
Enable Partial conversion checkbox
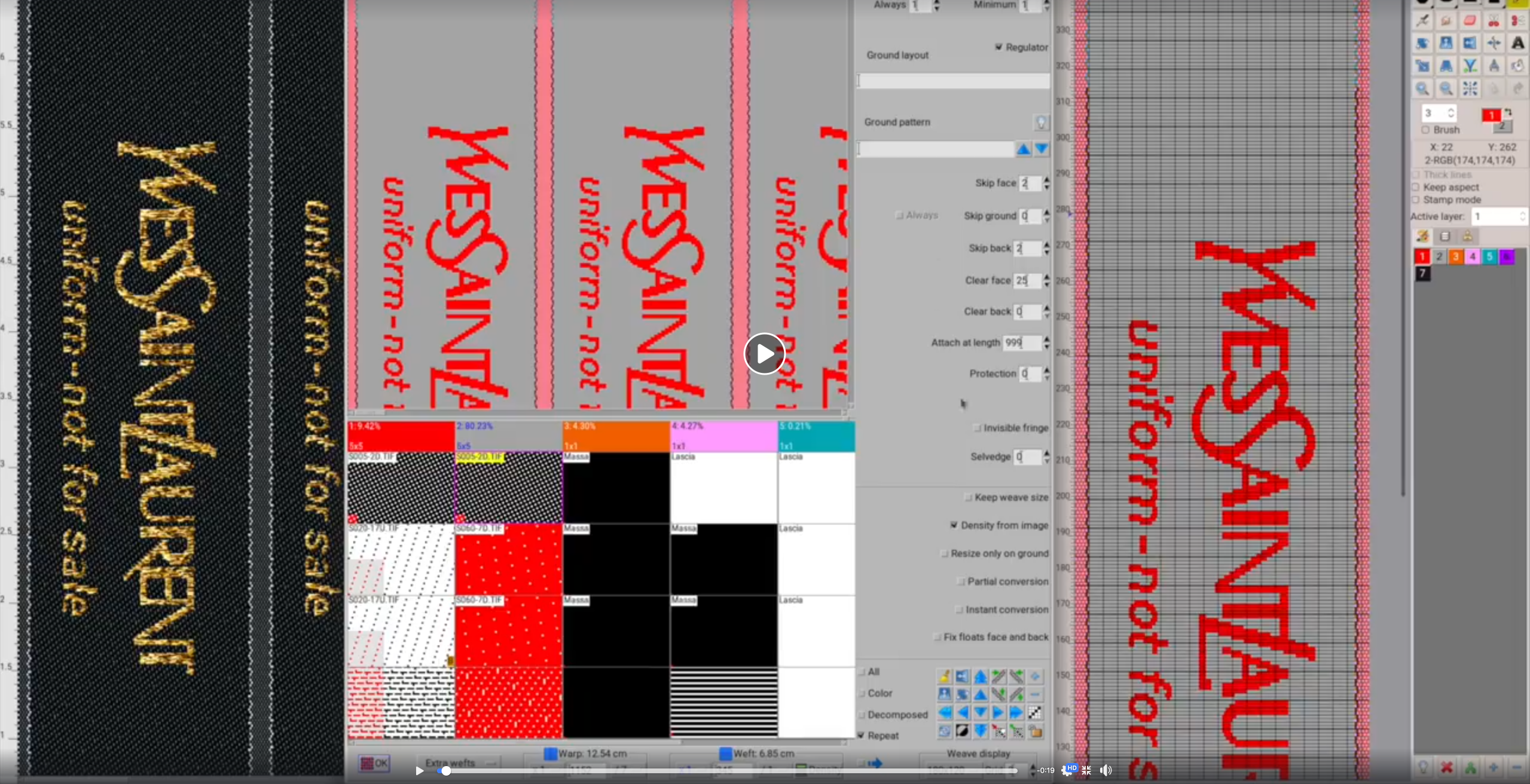(x=961, y=581)
